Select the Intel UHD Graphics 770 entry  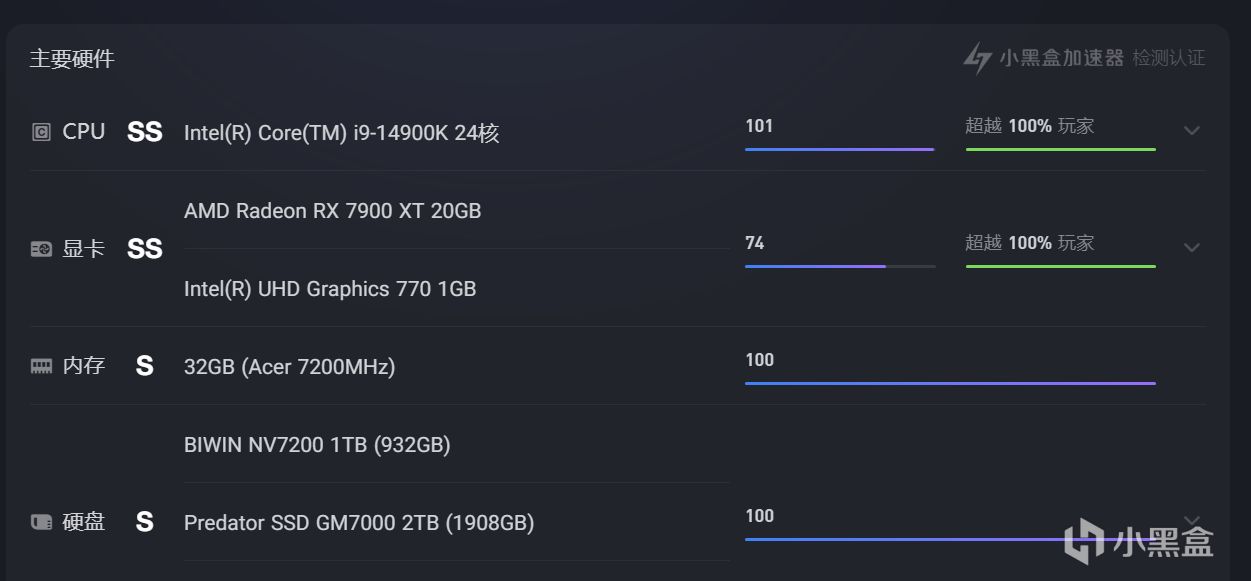coord(330,289)
